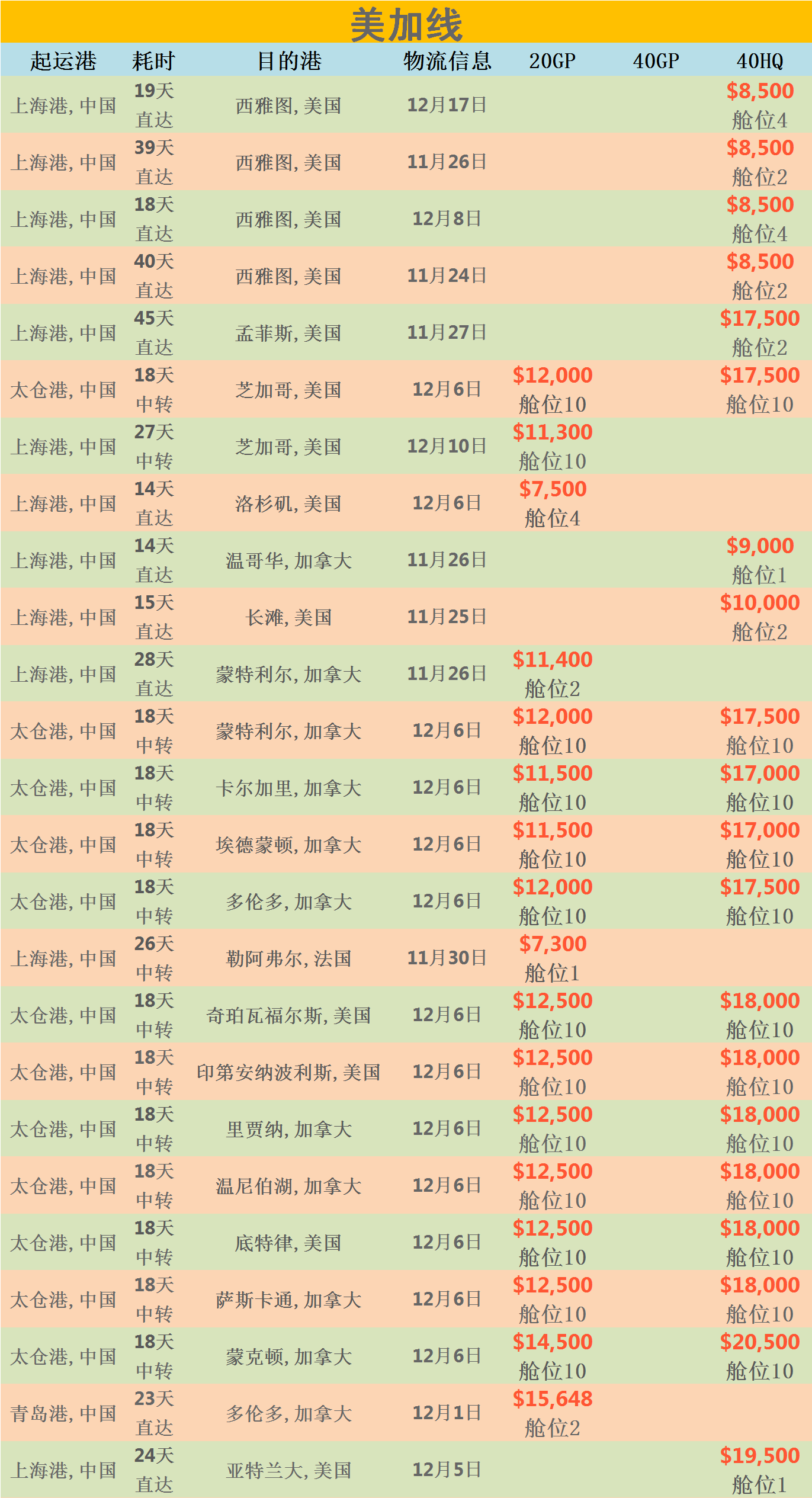This screenshot has width=812, height=1498.
Task: Click the 物流信息 column header
Action: point(447,60)
